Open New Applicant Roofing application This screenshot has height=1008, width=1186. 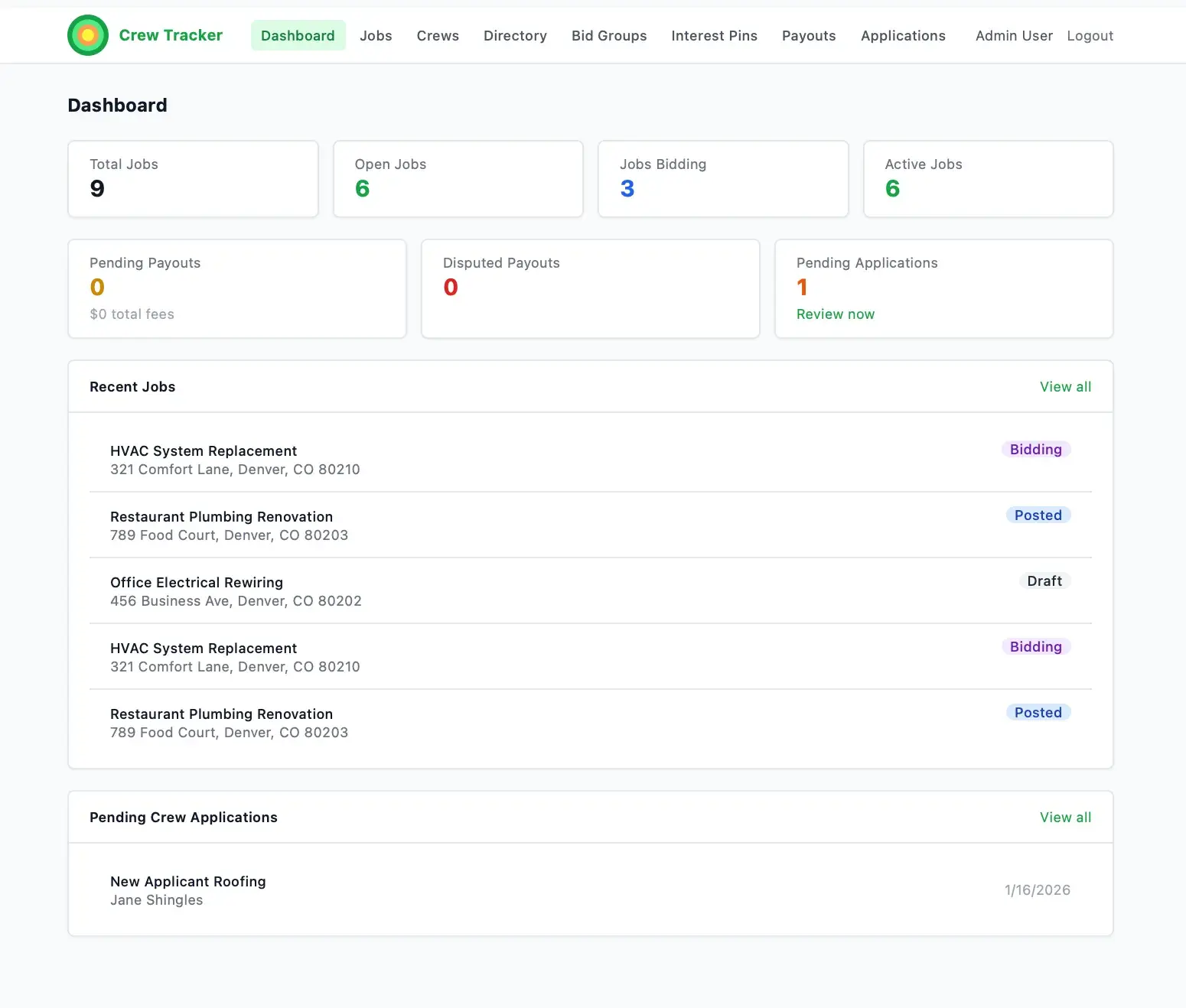[591, 890]
